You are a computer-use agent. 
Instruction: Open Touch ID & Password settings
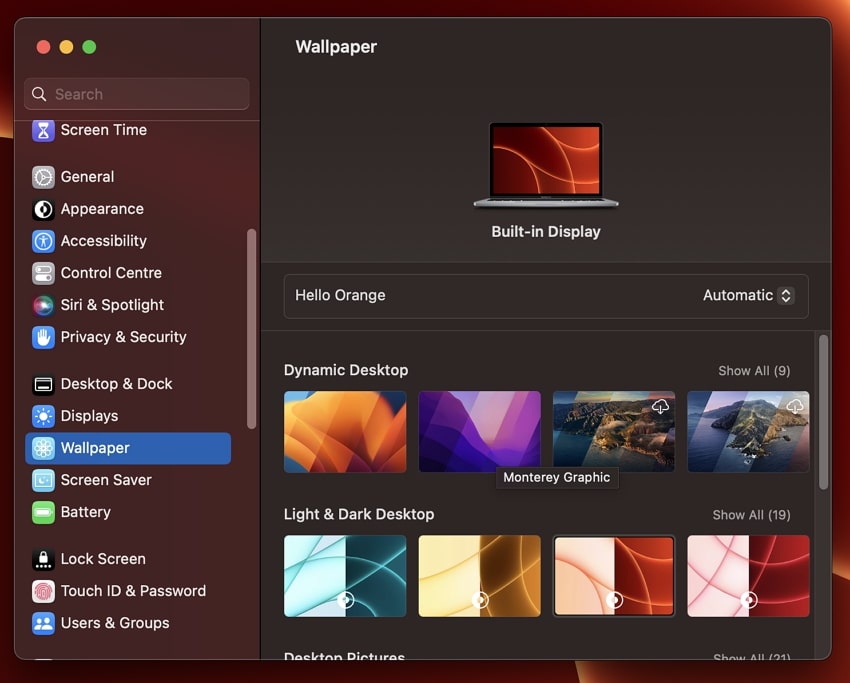pyautogui.click(x=131, y=591)
